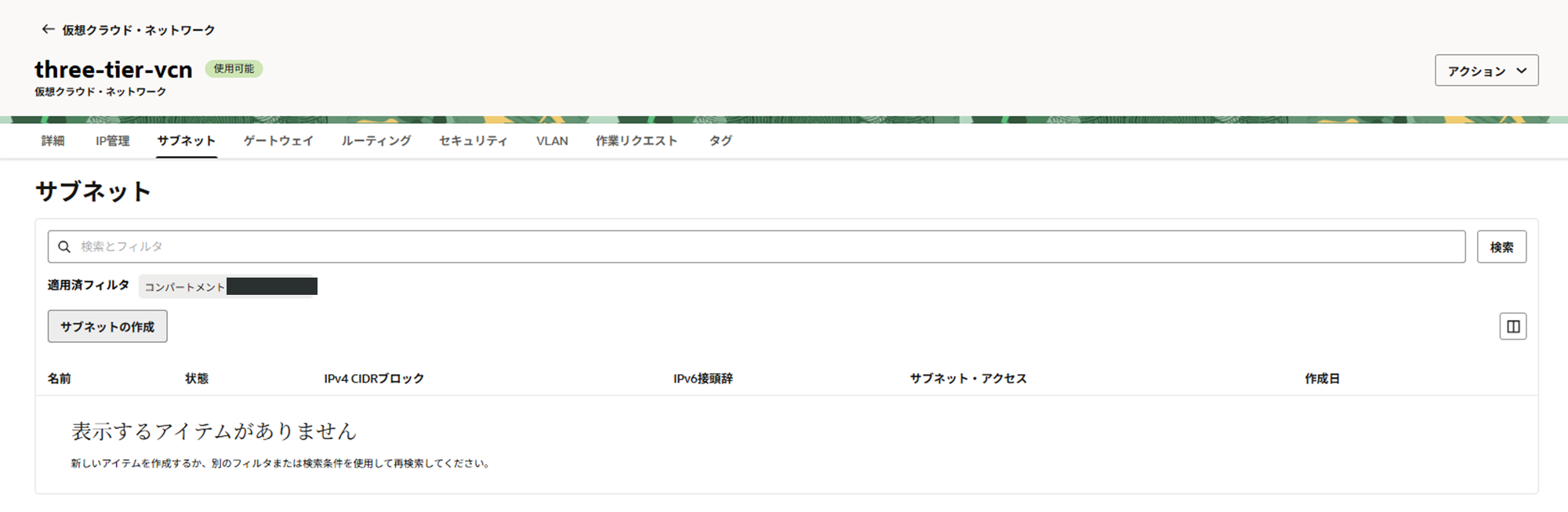1568x512 pixels.
Task: Click the three-tier-vcn title
Action: coord(114,69)
